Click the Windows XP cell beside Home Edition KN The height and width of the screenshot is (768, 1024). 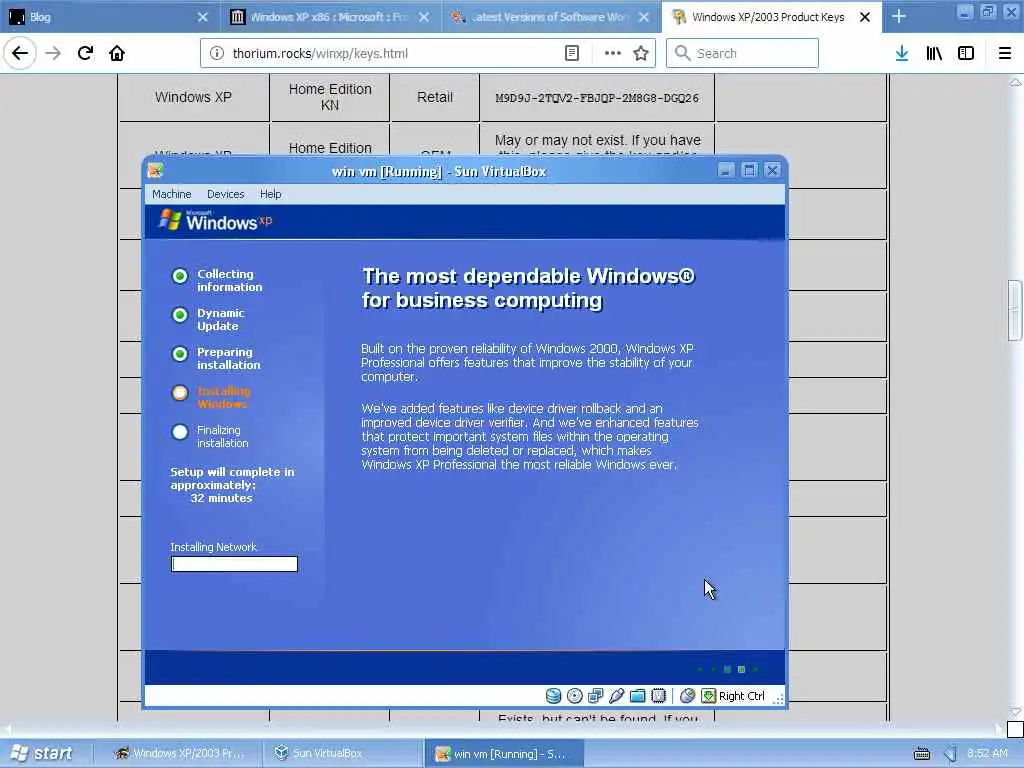click(x=193, y=97)
